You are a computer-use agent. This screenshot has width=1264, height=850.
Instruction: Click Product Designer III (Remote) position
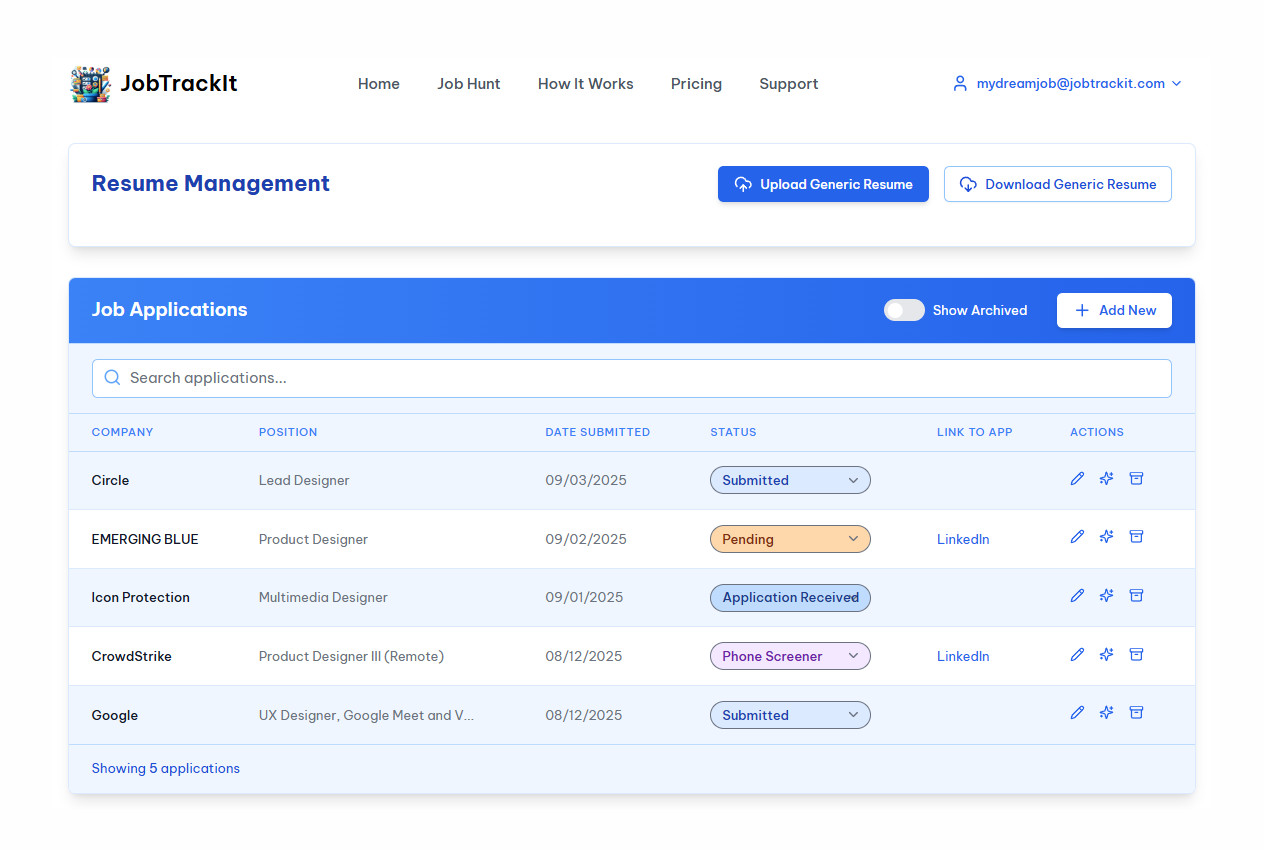point(351,656)
